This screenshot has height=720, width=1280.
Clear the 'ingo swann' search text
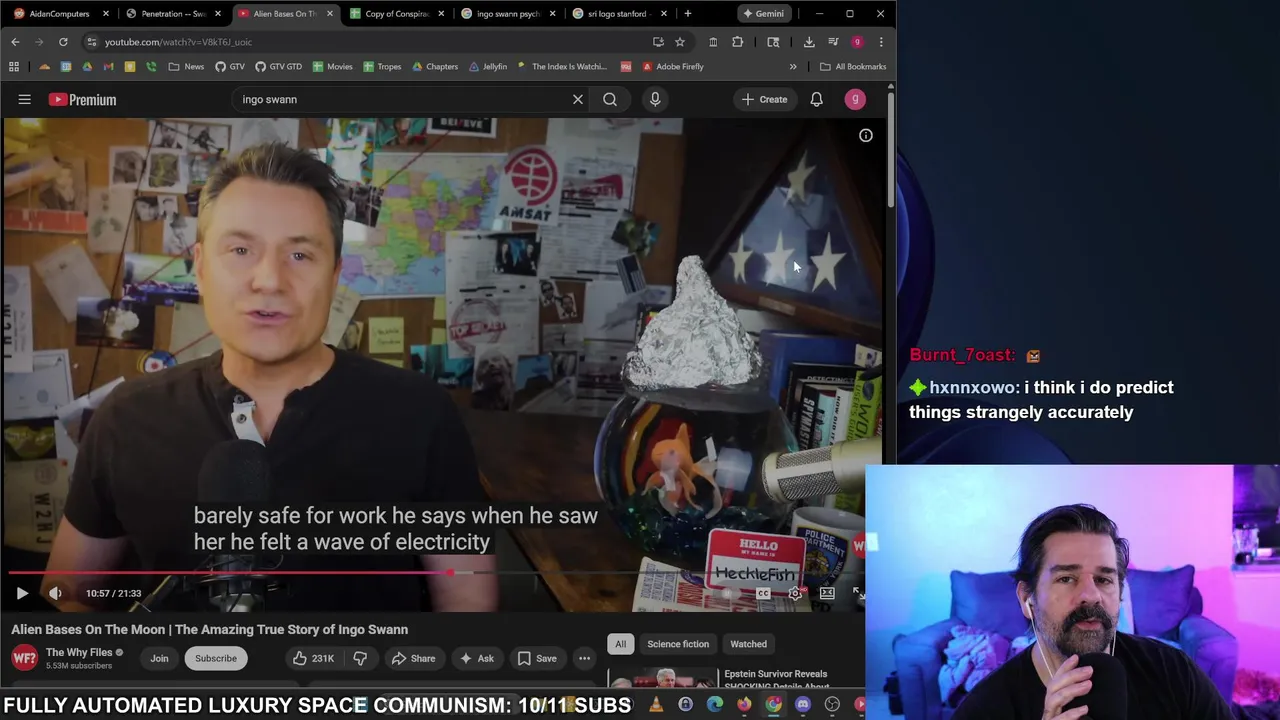coord(577,99)
